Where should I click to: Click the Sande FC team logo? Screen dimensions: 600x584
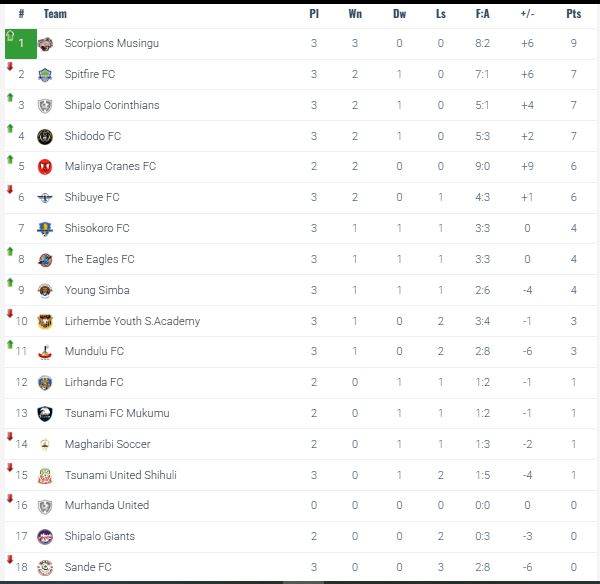(x=45, y=568)
